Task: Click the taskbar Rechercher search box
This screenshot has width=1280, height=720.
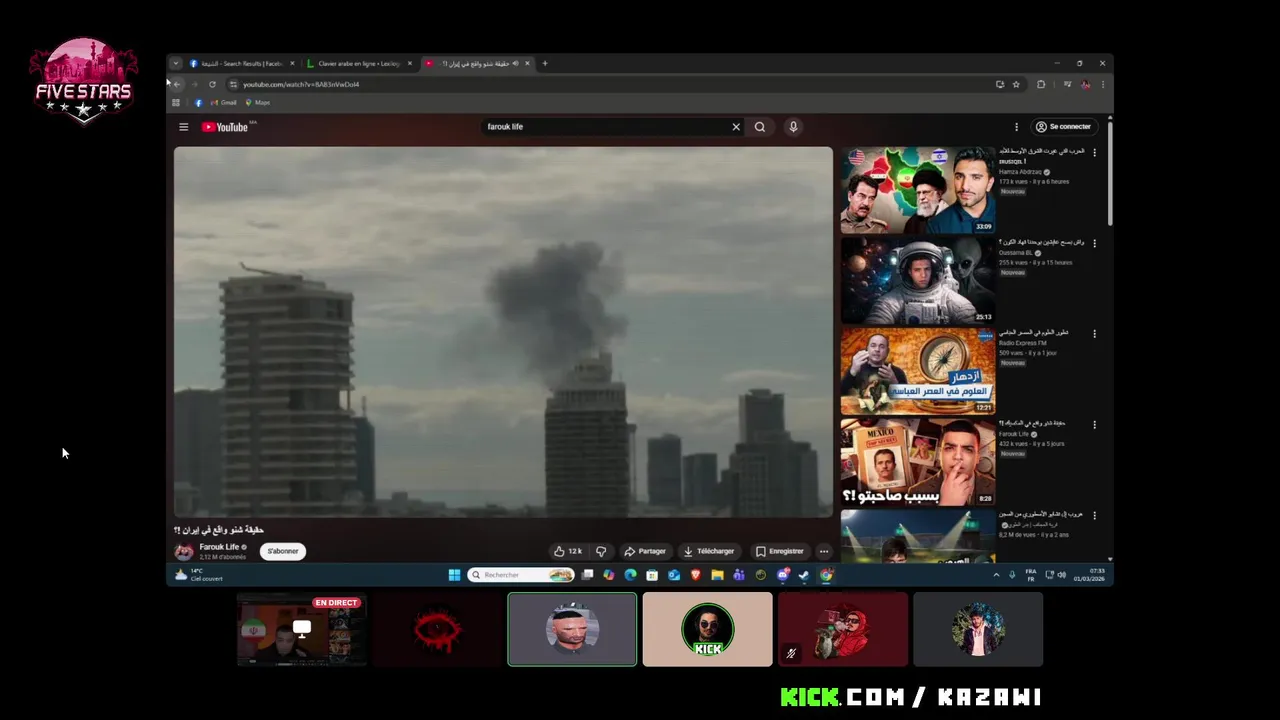Action: [x=521, y=575]
